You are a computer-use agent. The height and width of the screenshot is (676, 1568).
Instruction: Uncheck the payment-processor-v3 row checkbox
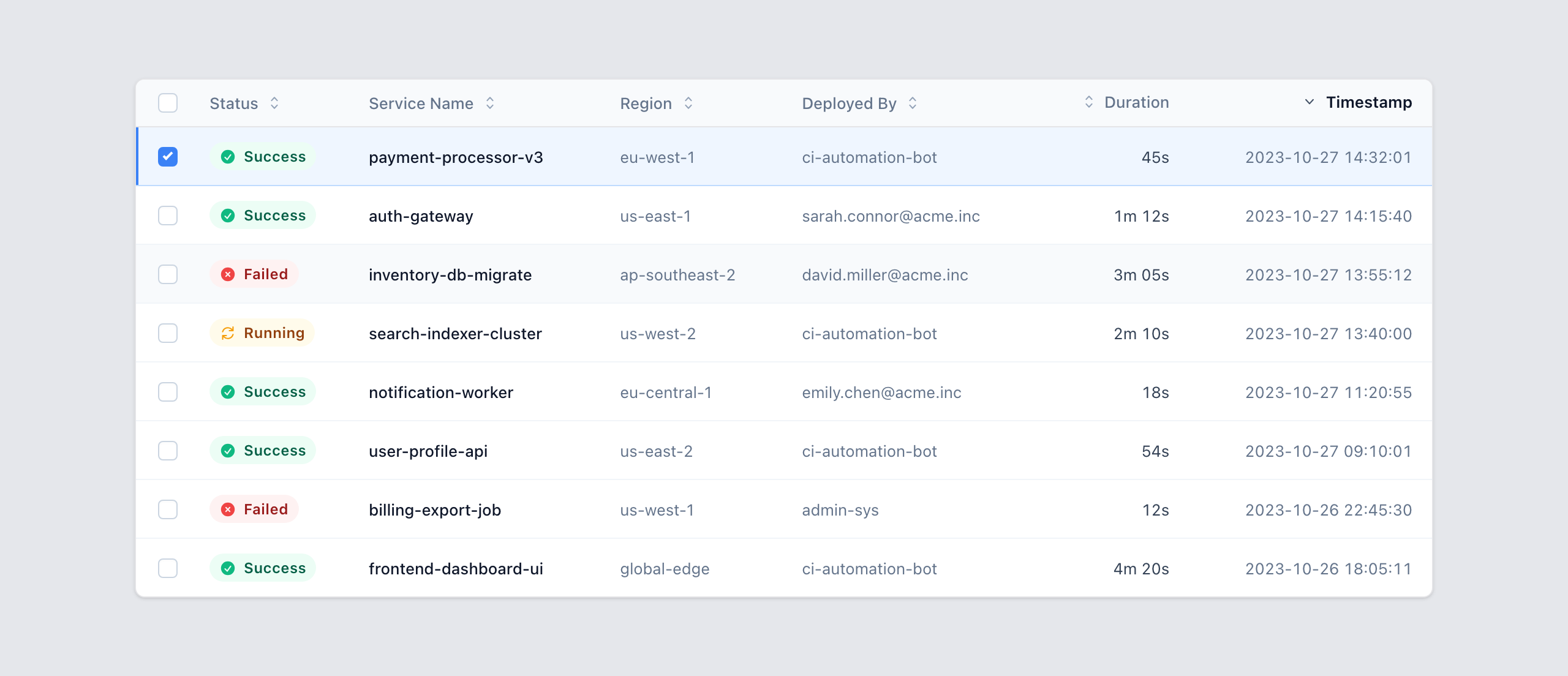[x=168, y=157]
